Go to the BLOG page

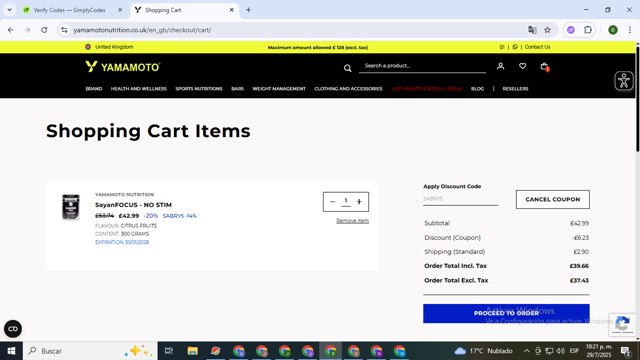477,89
